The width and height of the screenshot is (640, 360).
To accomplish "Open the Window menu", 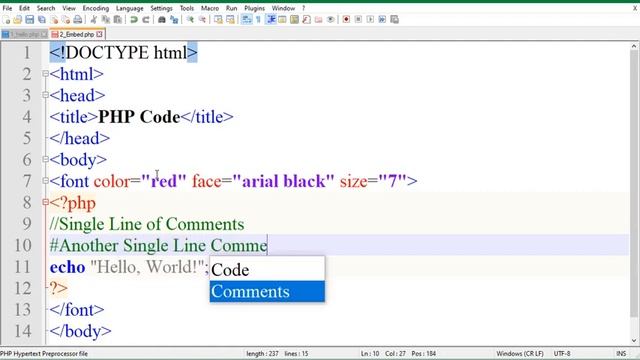I will pos(283,8).
